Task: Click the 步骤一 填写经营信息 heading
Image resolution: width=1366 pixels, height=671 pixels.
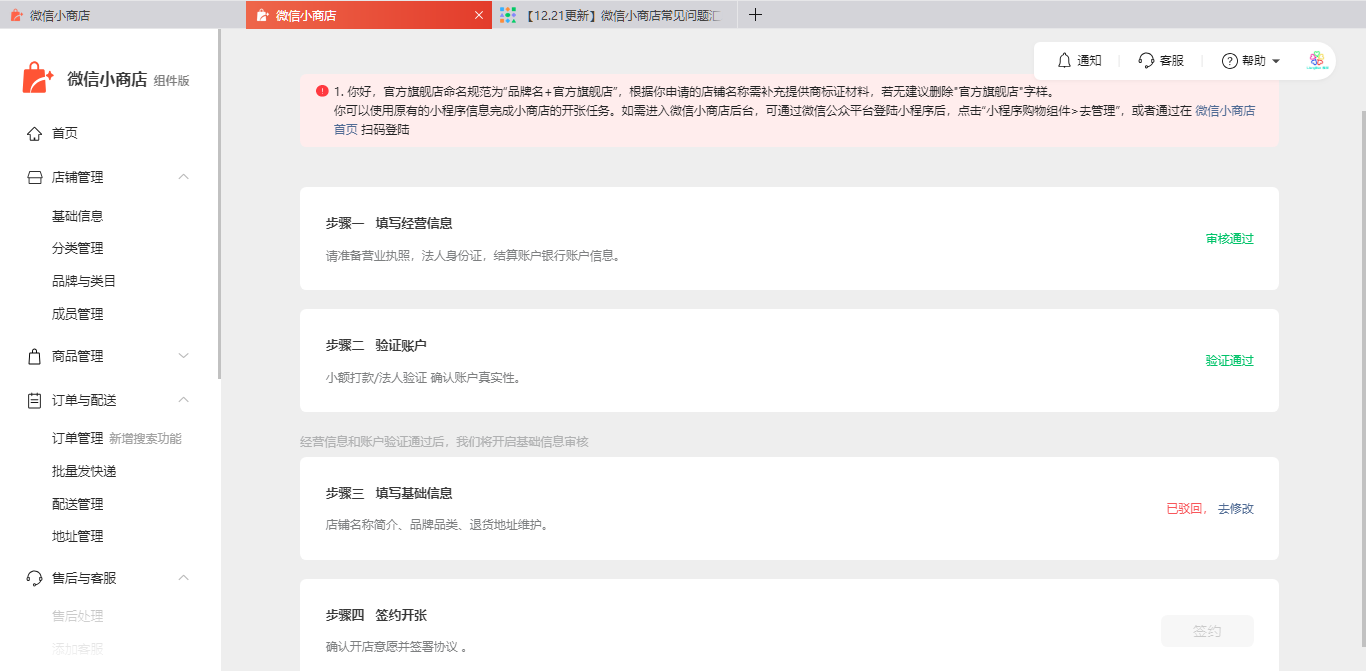Action: tap(389, 223)
